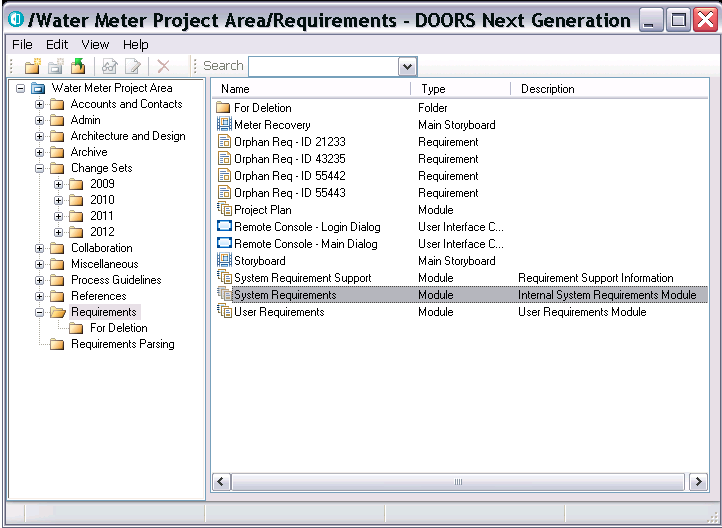Screen dimensions: 722x528
Task: Collapse the Water Meter Project Area root
Action: (x=21, y=88)
